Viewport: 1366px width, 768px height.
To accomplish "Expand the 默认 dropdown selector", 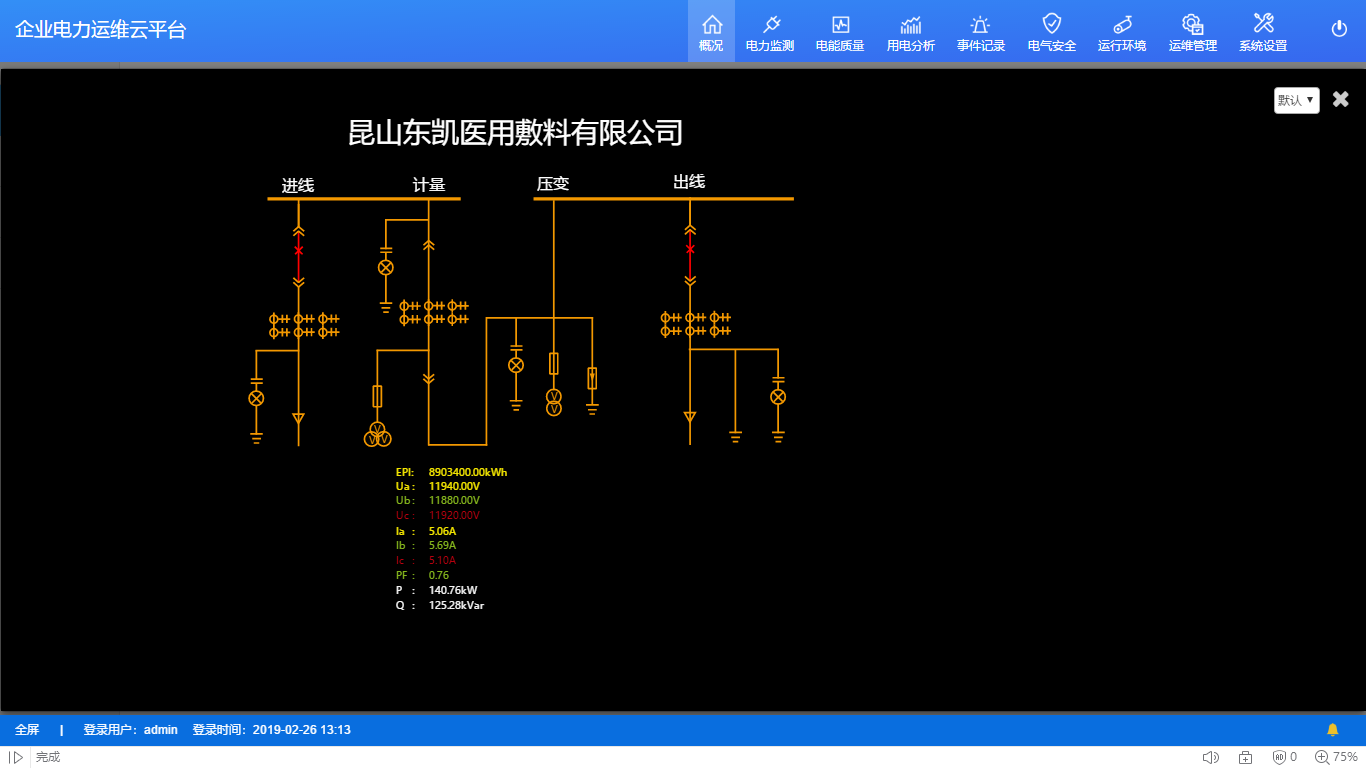I will pyautogui.click(x=1296, y=100).
